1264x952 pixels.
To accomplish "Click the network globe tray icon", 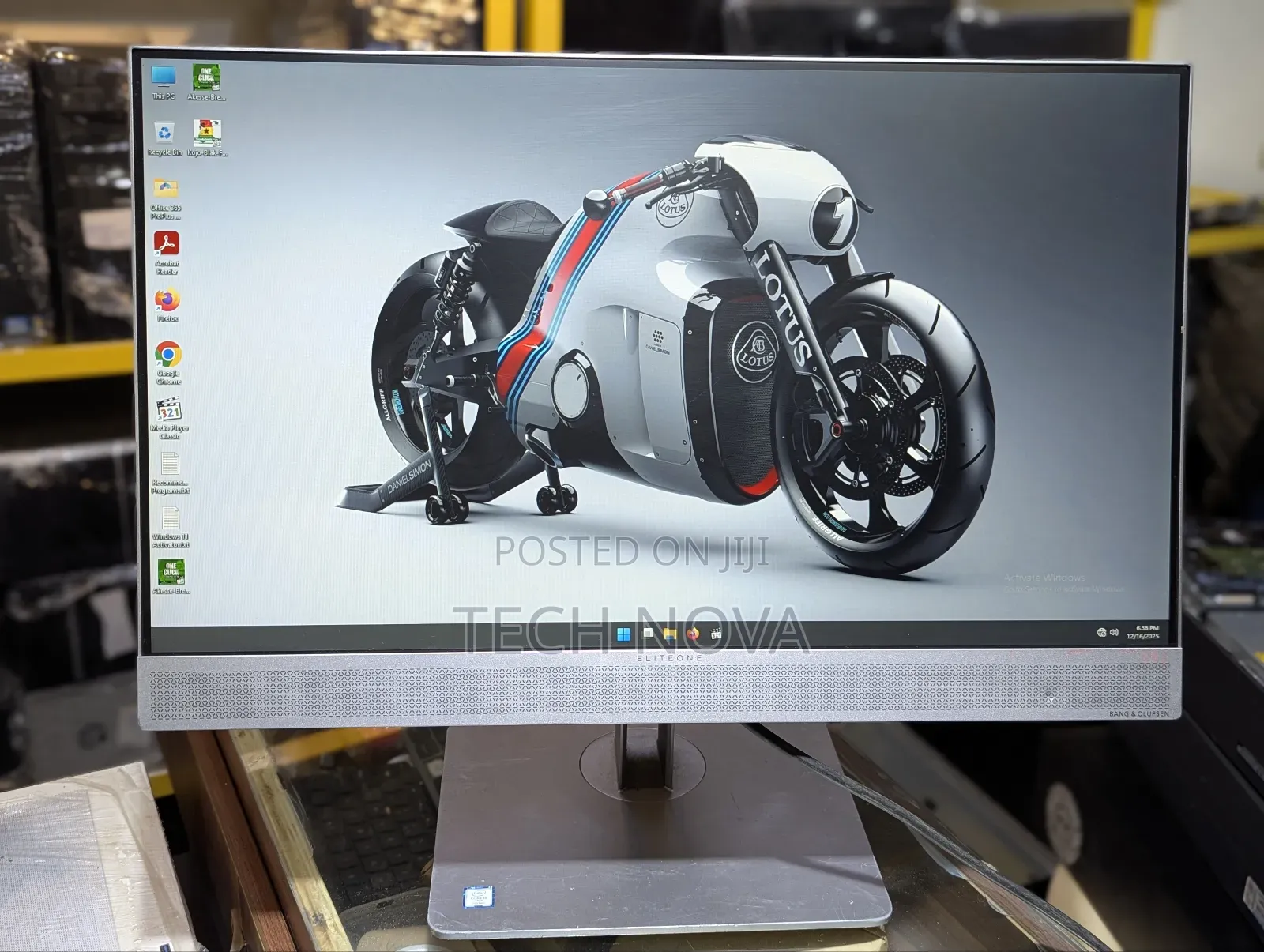I will click(x=1101, y=632).
